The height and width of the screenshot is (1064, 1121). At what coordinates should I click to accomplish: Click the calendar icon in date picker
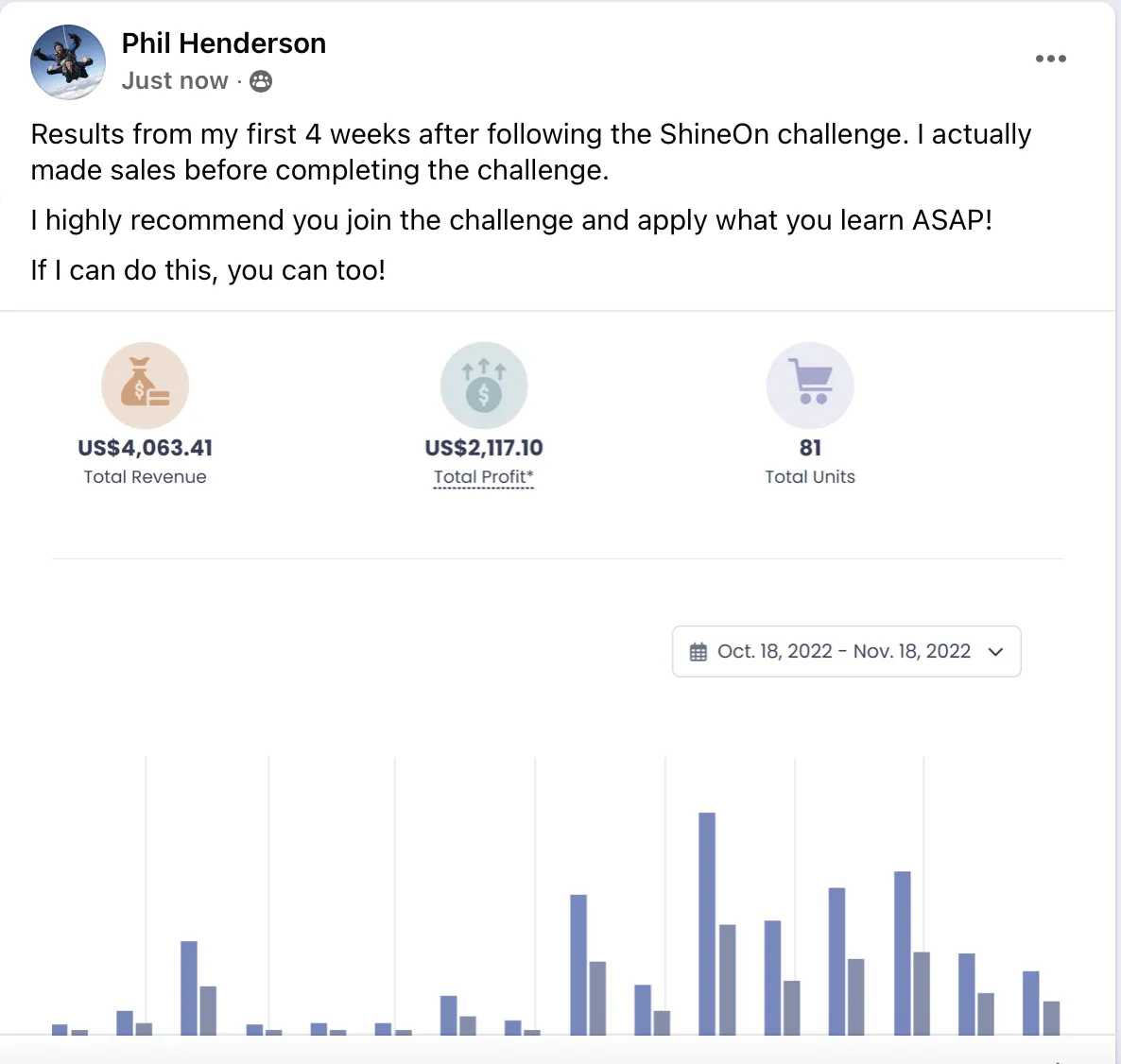698,652
